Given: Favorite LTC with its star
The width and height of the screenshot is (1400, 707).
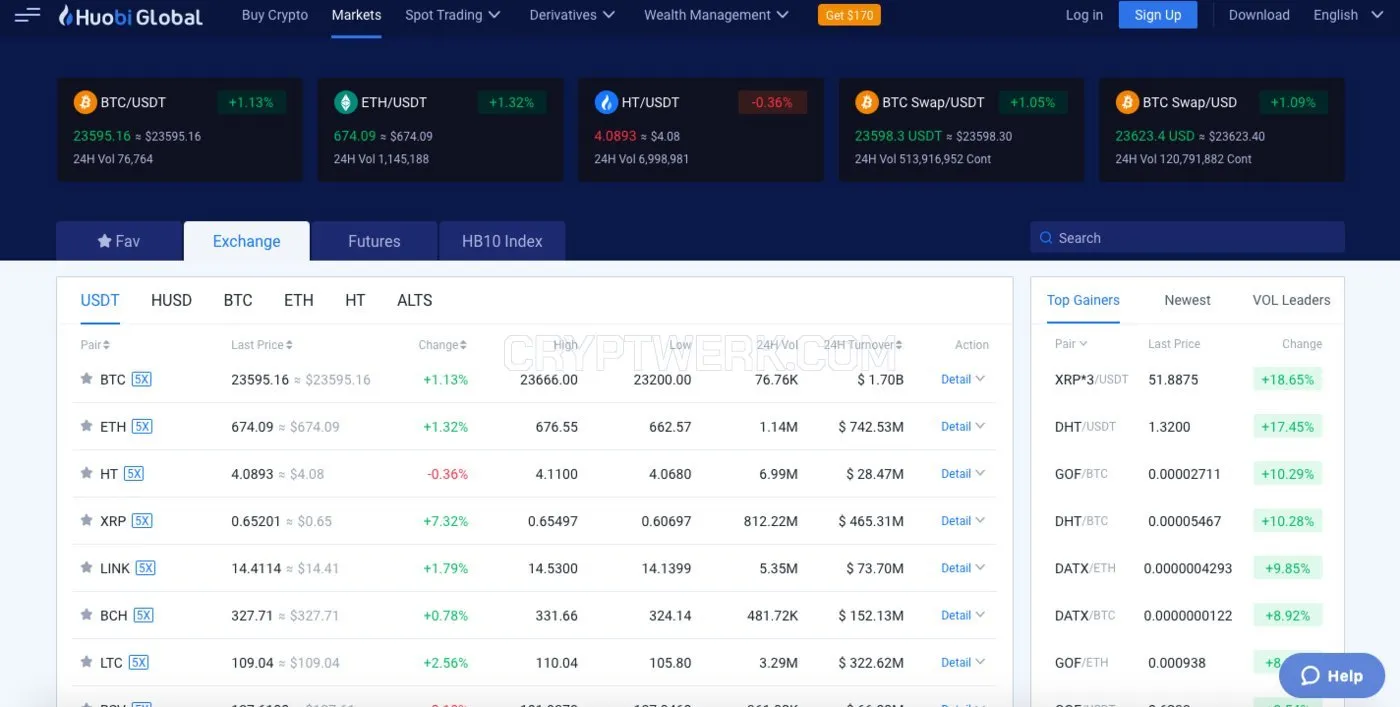Looking at the screenshot, I should [x=87, y=661].
